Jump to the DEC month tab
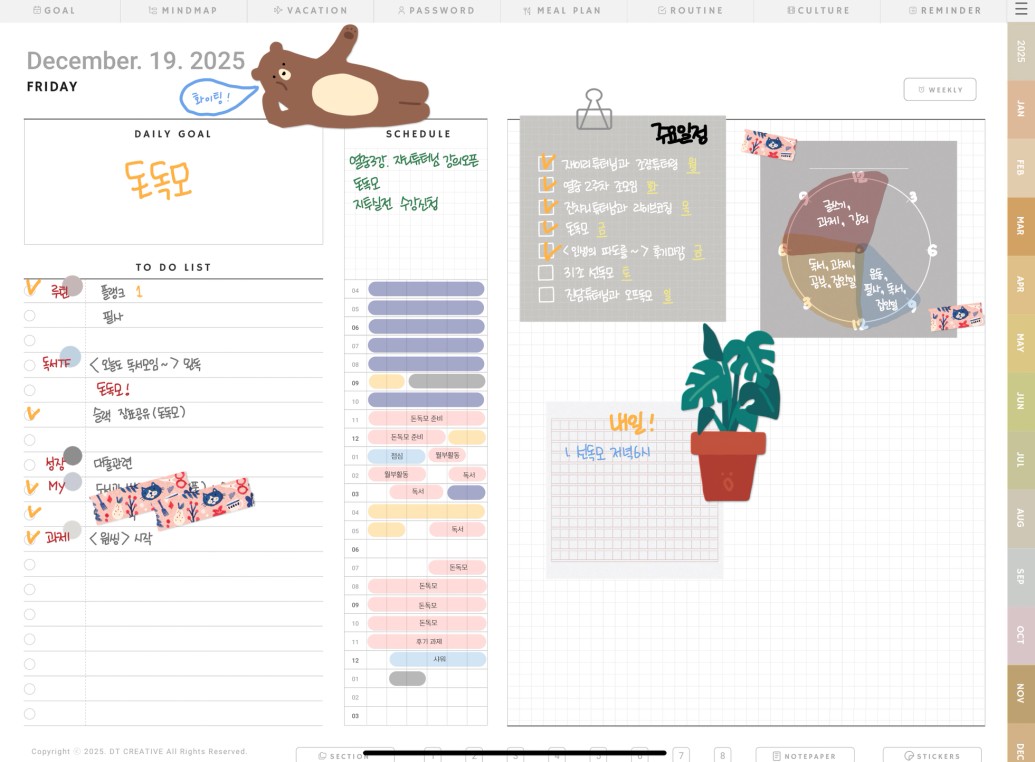Screen dimensions: 1035x762 tap(1020, 744)
